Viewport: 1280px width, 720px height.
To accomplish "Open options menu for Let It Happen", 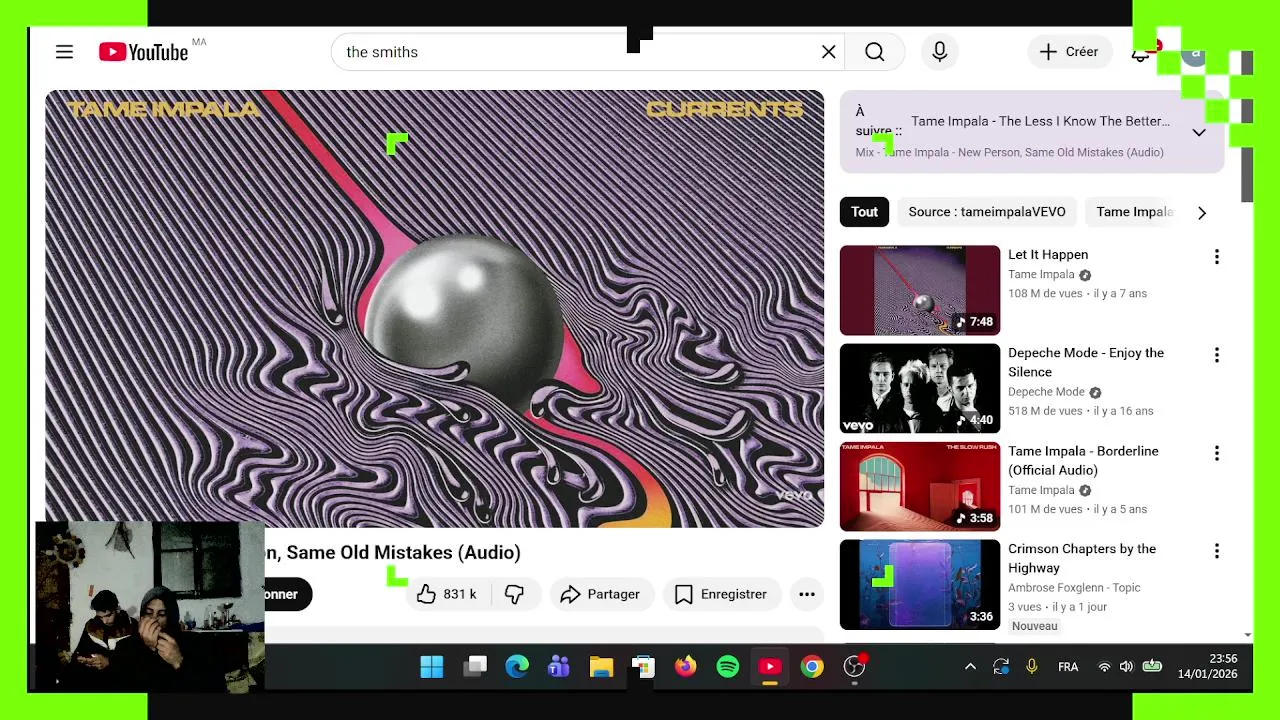I will pyautogui.click(x=1217, y=257).
